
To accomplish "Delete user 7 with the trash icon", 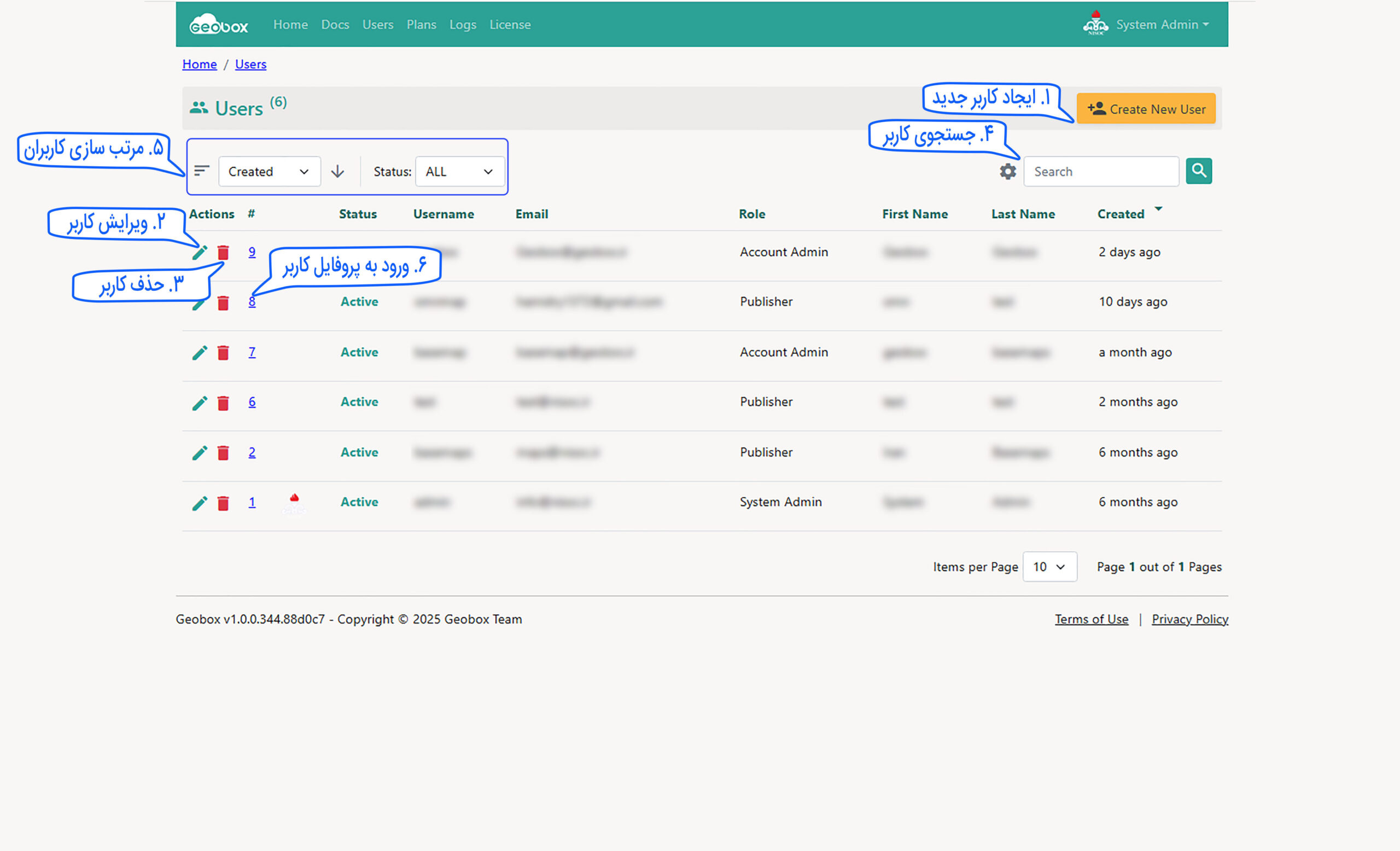I will coord(223,353).
